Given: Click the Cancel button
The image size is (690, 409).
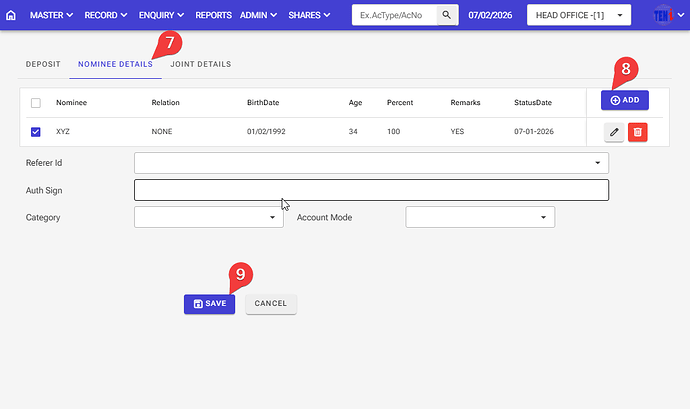Looking at the screenshot, I should point(271,304).
